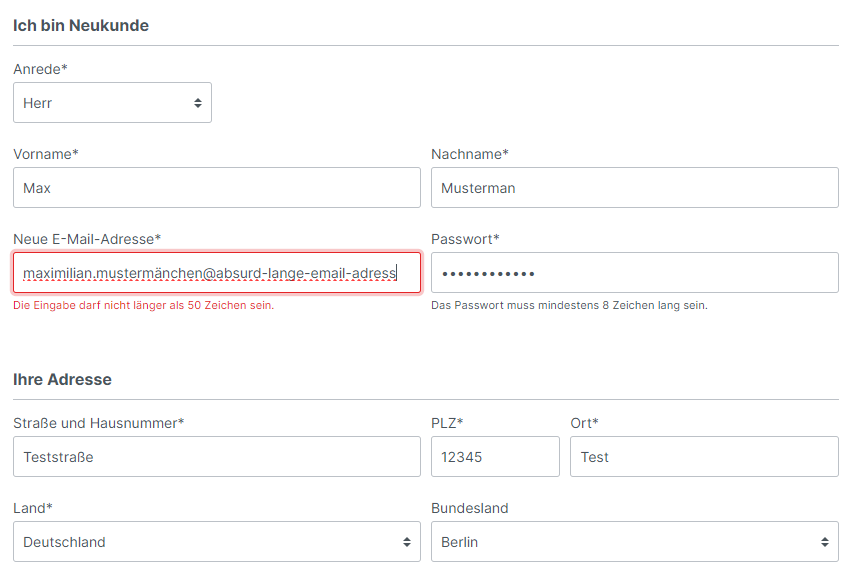Image resolution: width=854 pixels, height=579 pixels.
Task: Open the Anrede dropdown showing Herr
Action: (112, 102)
